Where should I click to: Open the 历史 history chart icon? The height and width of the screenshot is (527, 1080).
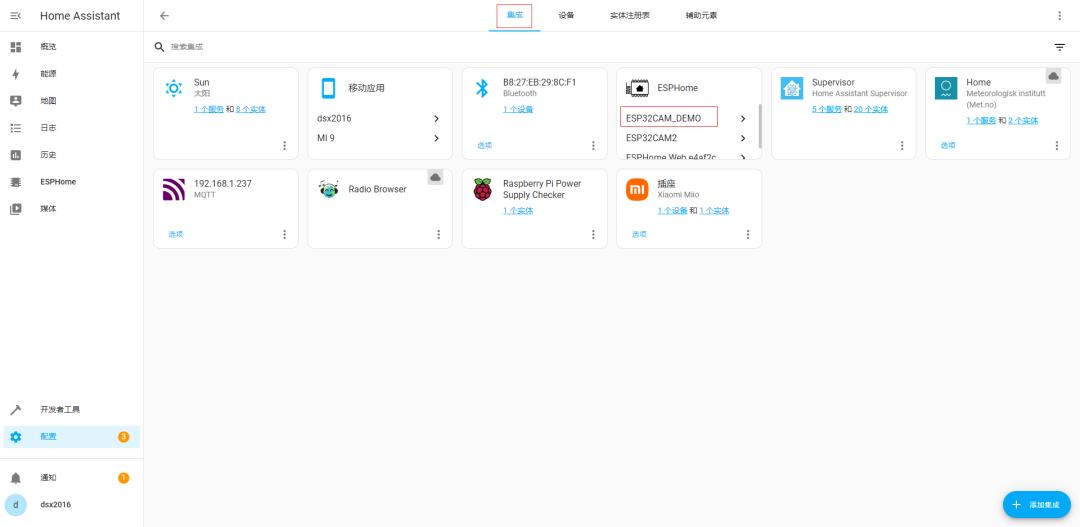[x=16, y=155]
